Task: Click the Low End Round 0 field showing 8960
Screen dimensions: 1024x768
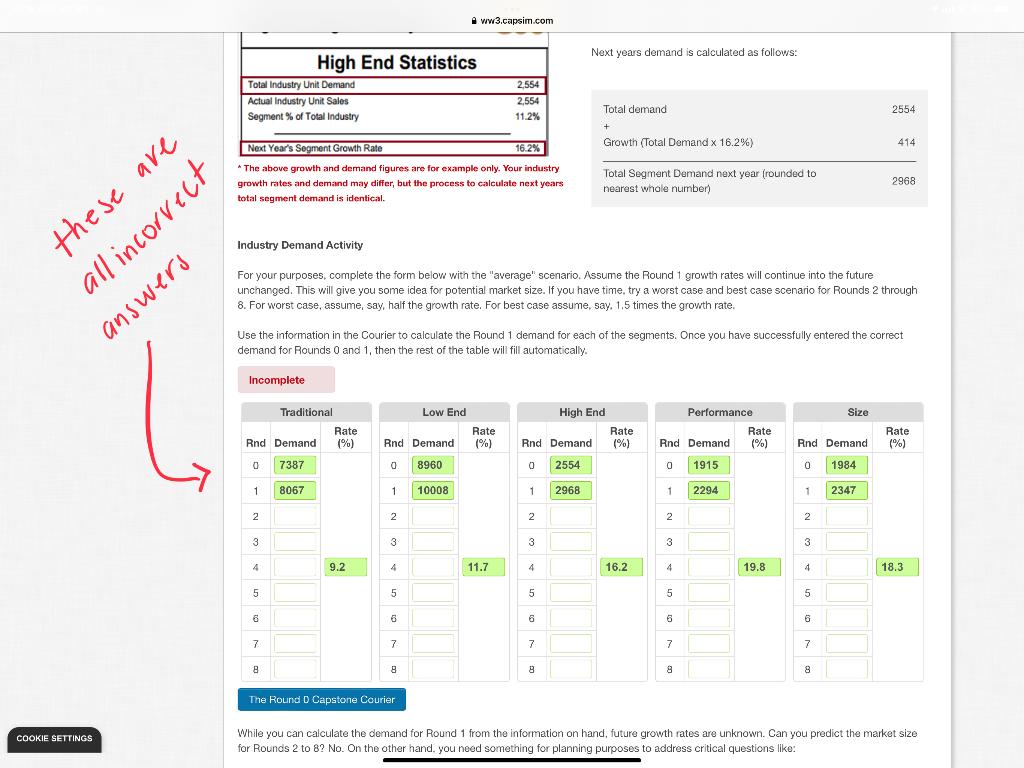Action: [x=432, y=464]
